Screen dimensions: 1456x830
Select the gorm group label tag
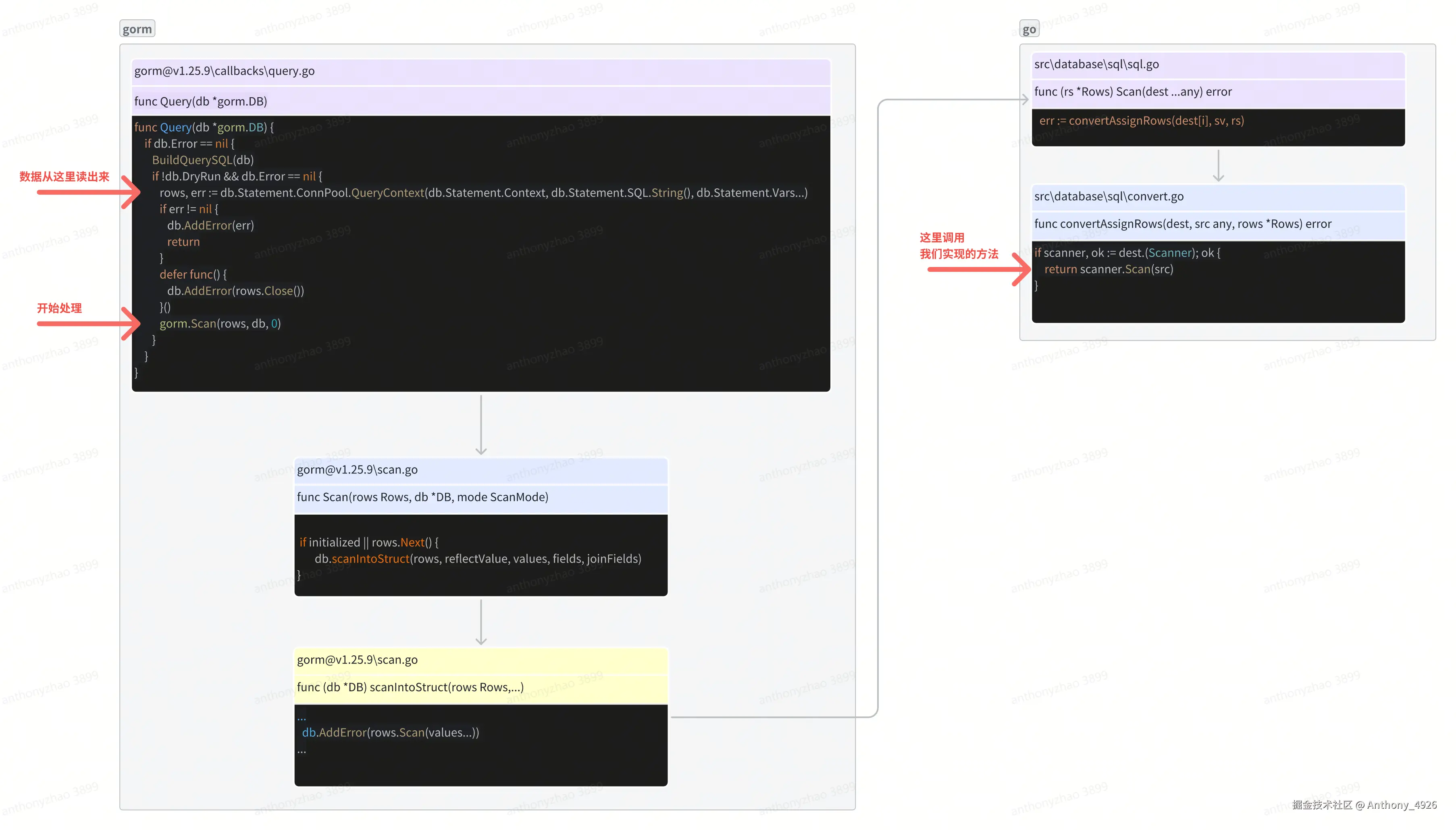(x=137, y=29)
